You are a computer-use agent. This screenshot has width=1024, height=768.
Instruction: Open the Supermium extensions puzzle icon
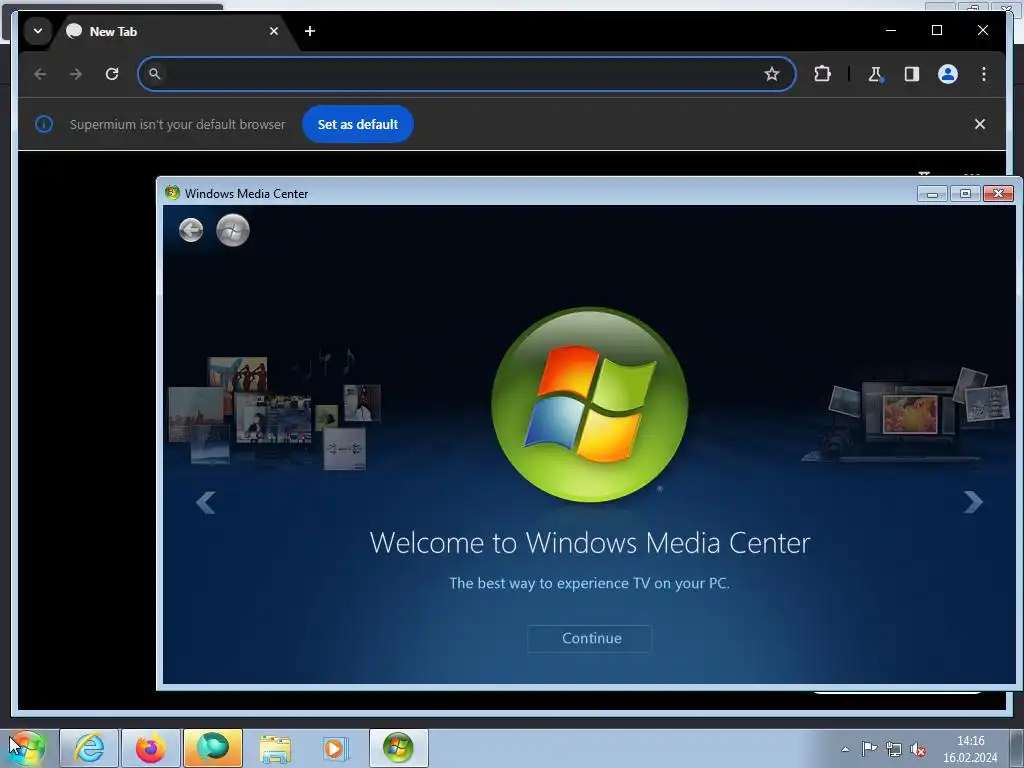coord(822,74)
